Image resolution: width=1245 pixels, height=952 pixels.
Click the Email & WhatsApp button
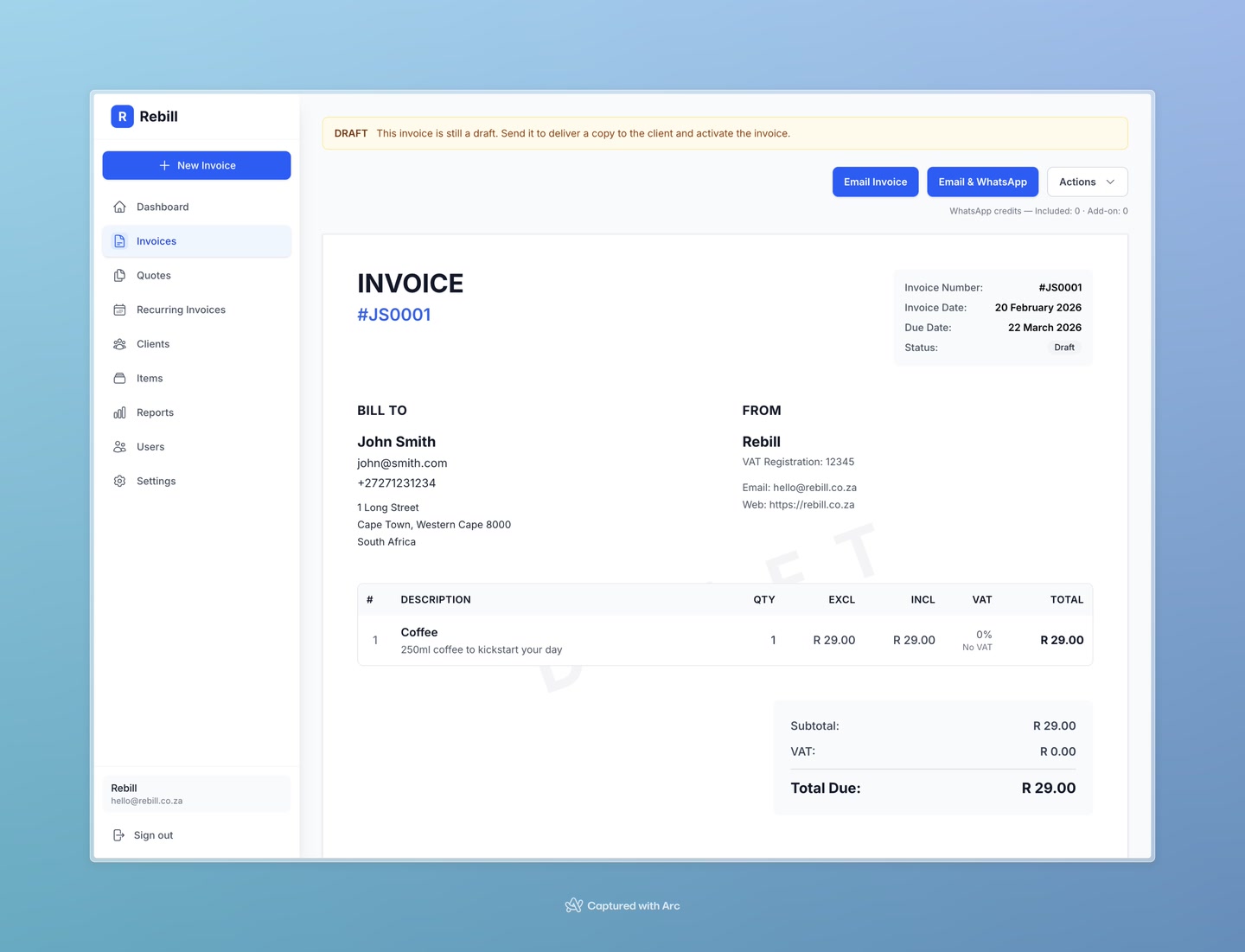pos(982,182)
